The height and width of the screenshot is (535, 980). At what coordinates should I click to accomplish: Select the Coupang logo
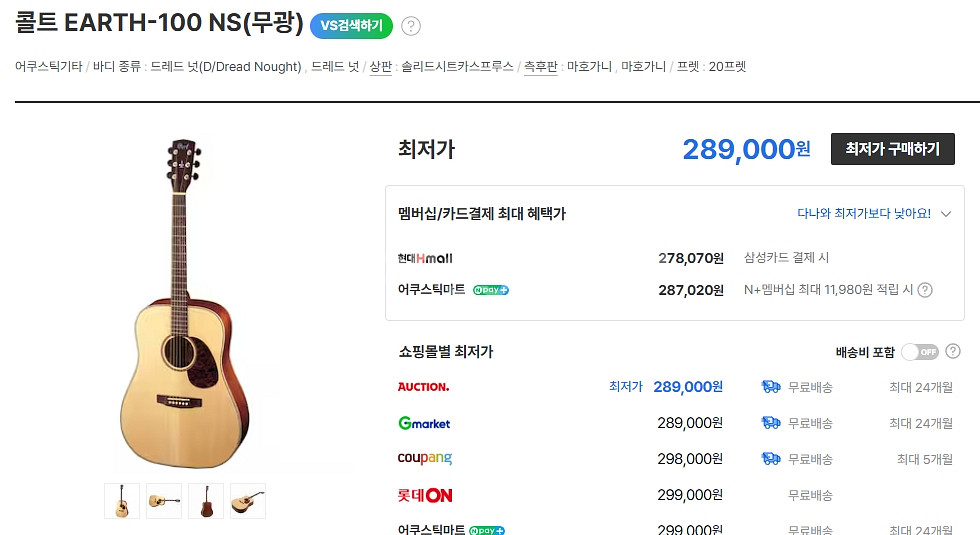pos(425,458)
